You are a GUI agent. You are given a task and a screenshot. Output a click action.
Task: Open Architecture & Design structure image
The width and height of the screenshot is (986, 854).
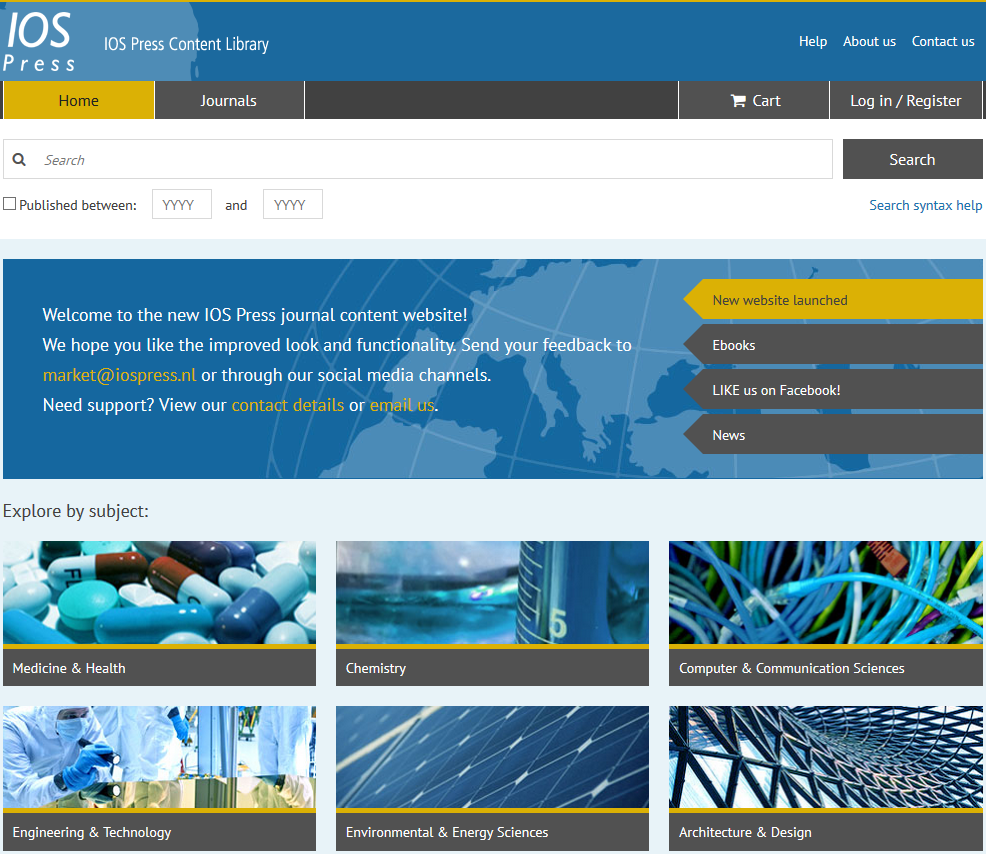pos(826,757)
